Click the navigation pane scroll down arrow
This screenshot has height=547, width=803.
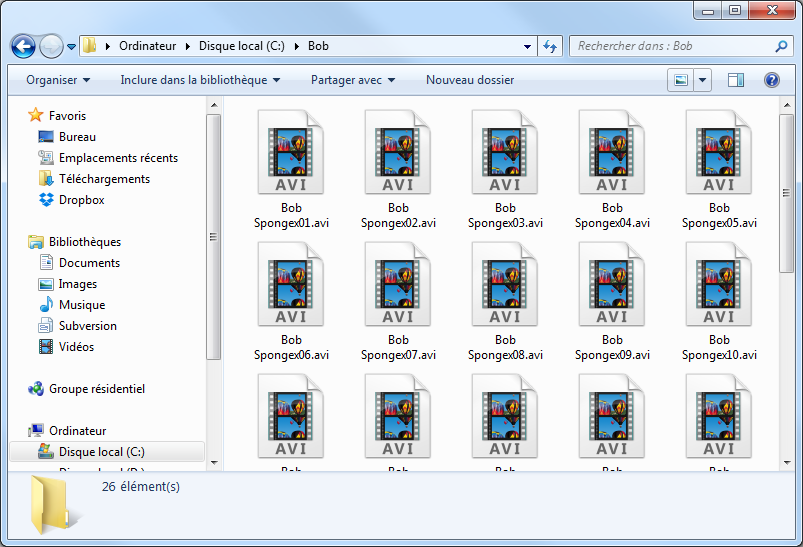[214, 463]
